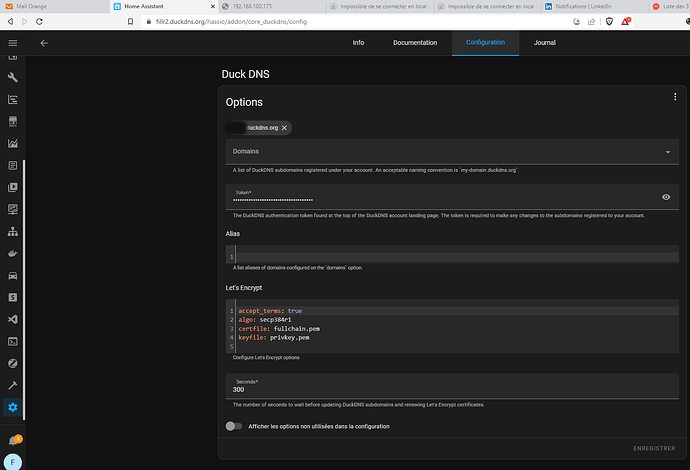Viewport: 690px width, 470px height.
Task: Open the wrench tools sidebar item
Action: click(x=13, y=77)
